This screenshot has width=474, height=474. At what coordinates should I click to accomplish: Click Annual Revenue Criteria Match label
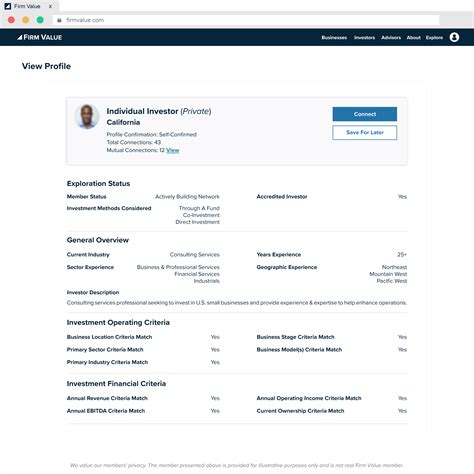point(107,398)
